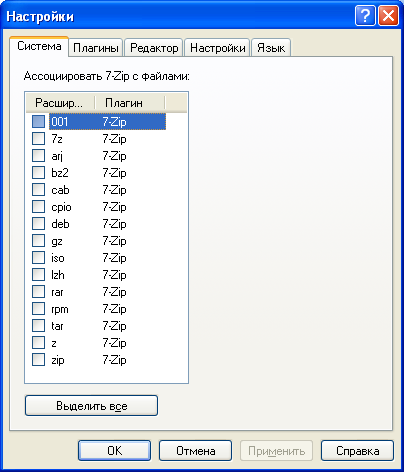Switch to the Плагины tab
This screenshot has height=472, width=404.
click(96, 48)
